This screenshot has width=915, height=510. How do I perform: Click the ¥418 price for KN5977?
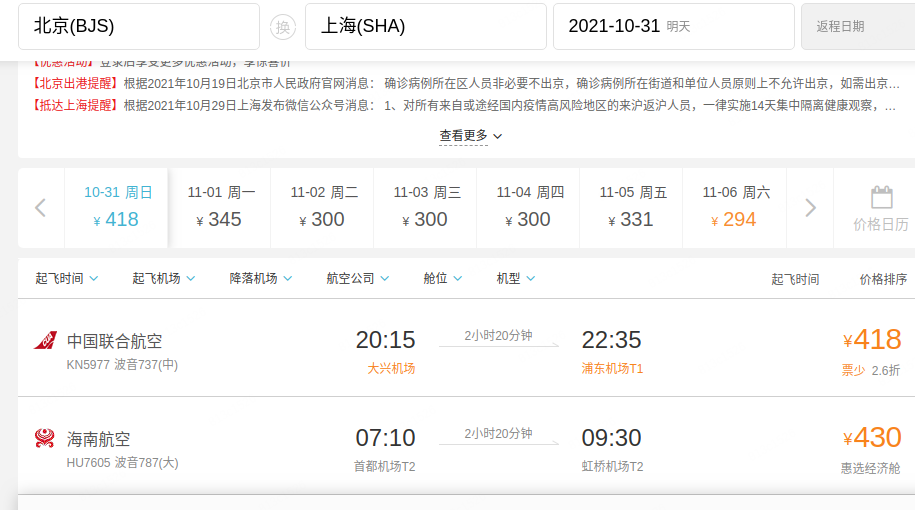point(872,340)
